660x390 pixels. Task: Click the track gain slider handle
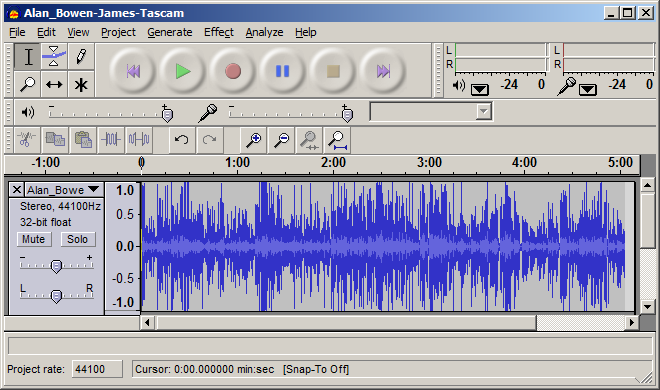pos(56,266)
